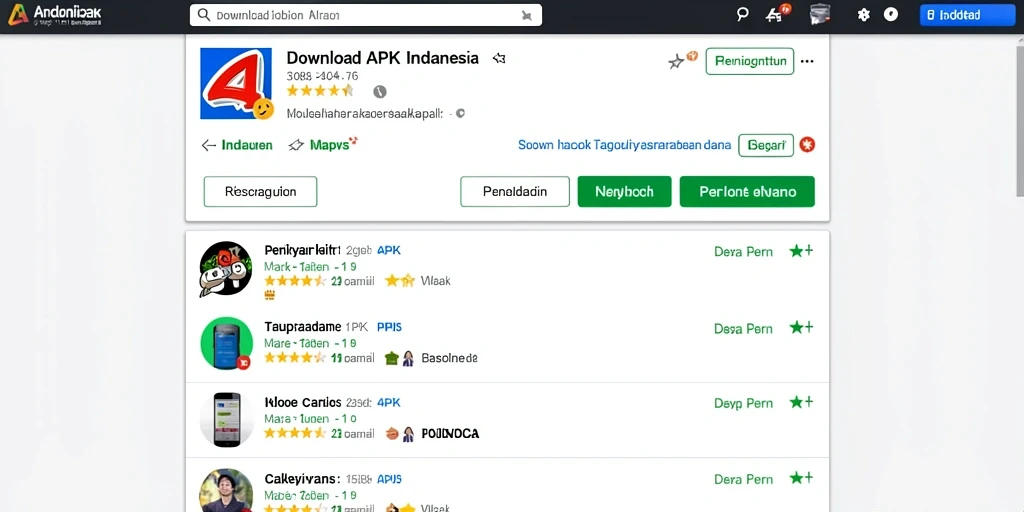Click blue APUS label in Cakeyivans row
Viewport: 1024px width, 512px height.
[x=389, y=479]
